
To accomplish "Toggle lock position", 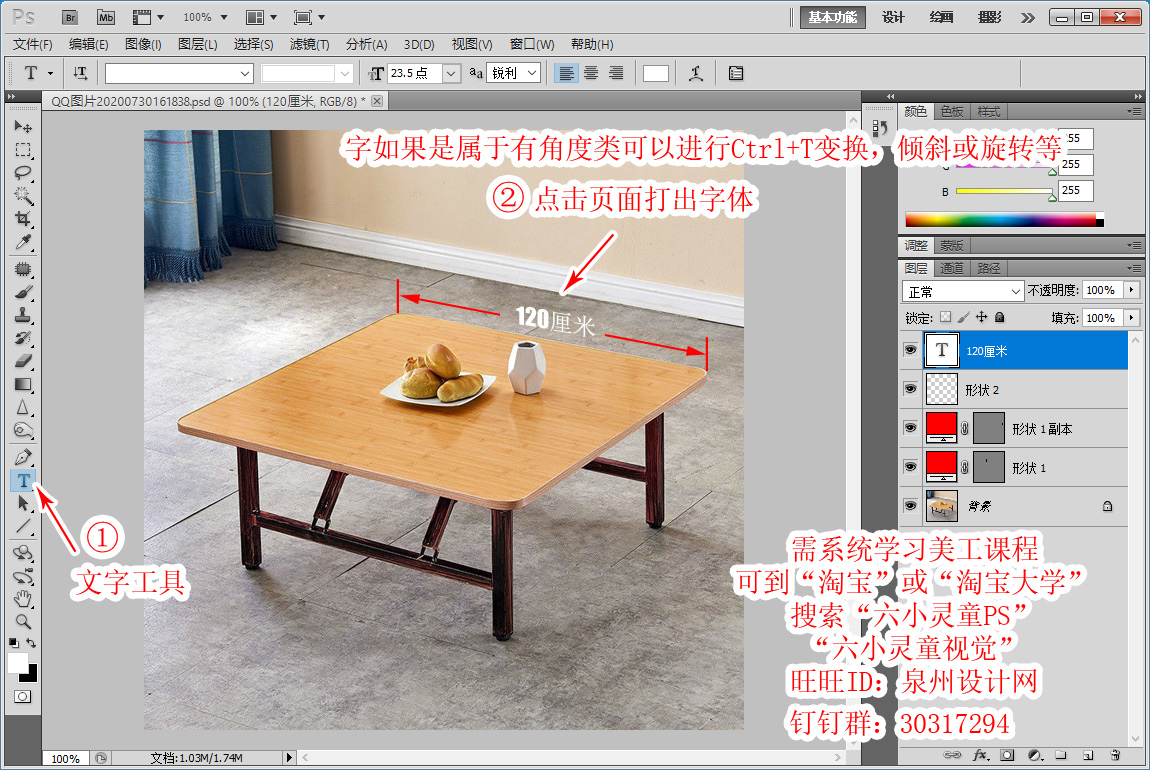I will (x=981, y=317).
